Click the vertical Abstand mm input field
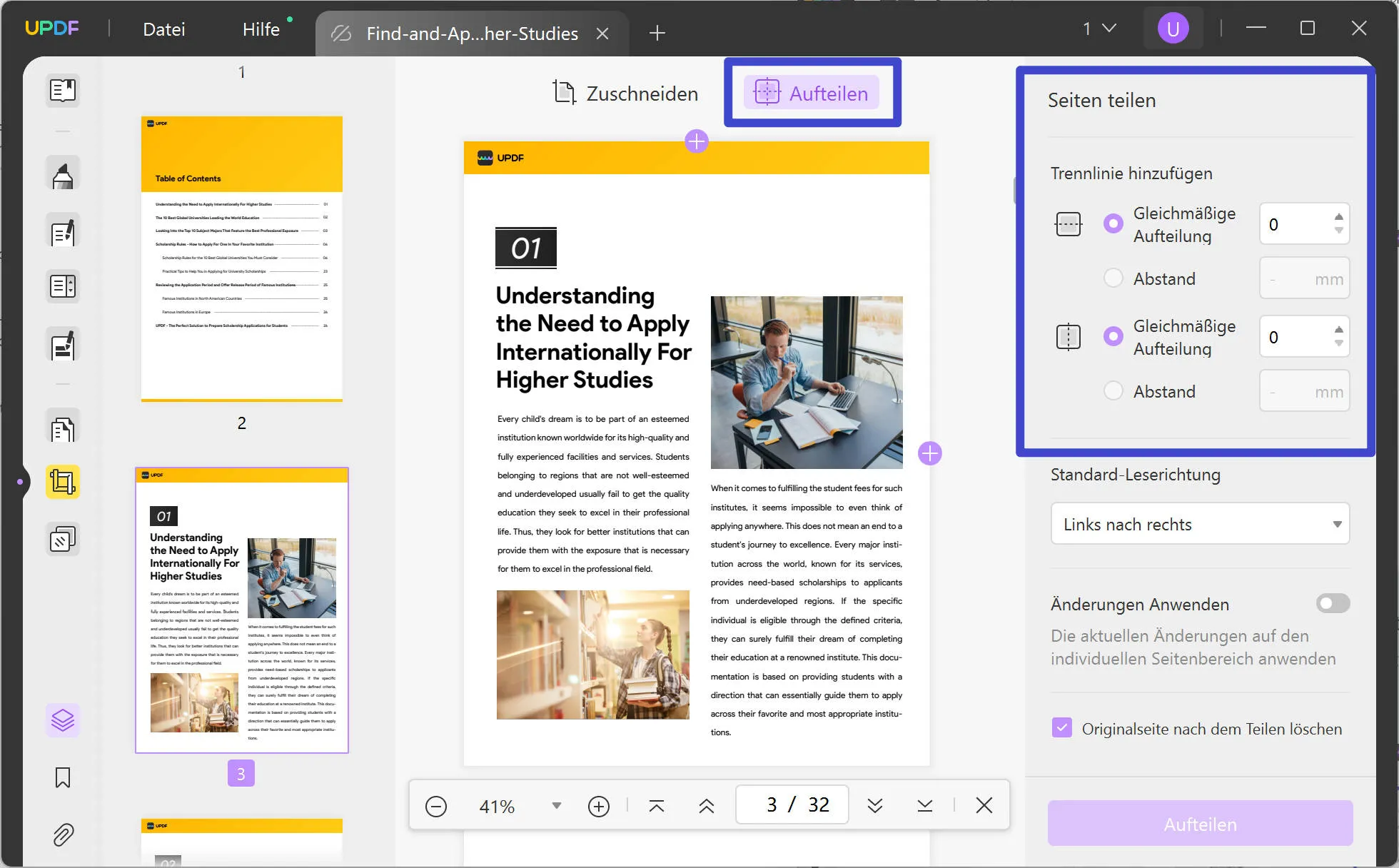 click(x=1304, y=391)
